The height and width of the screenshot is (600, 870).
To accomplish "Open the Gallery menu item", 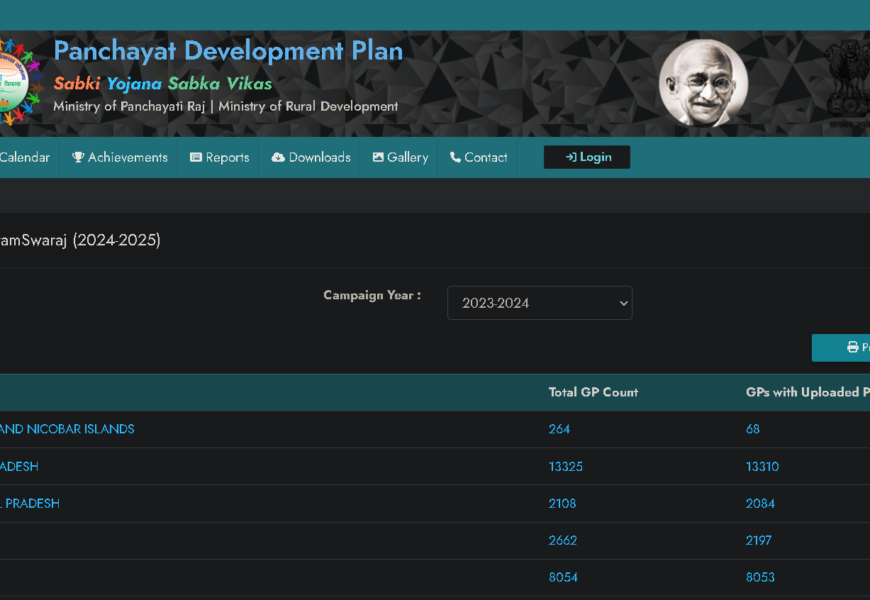I will 400,158.
